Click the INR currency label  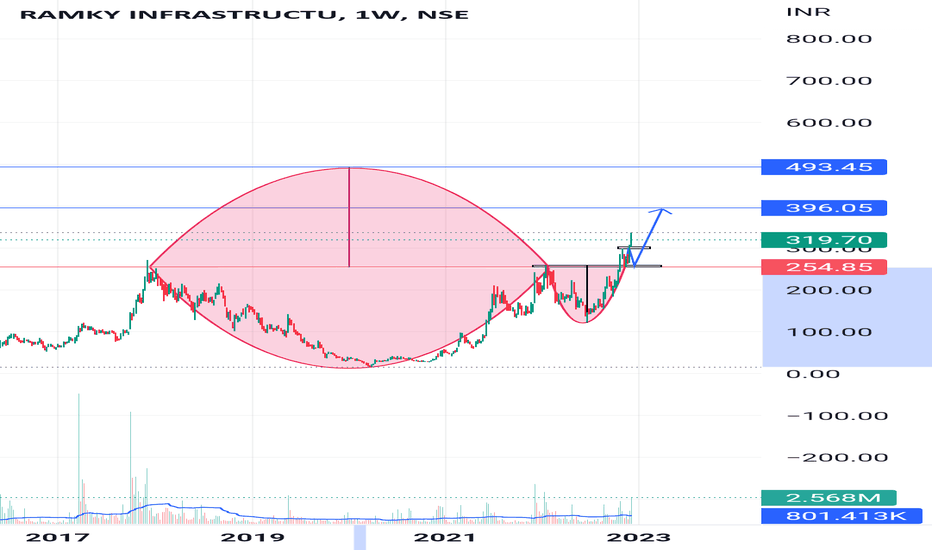[x=808, y=12]
